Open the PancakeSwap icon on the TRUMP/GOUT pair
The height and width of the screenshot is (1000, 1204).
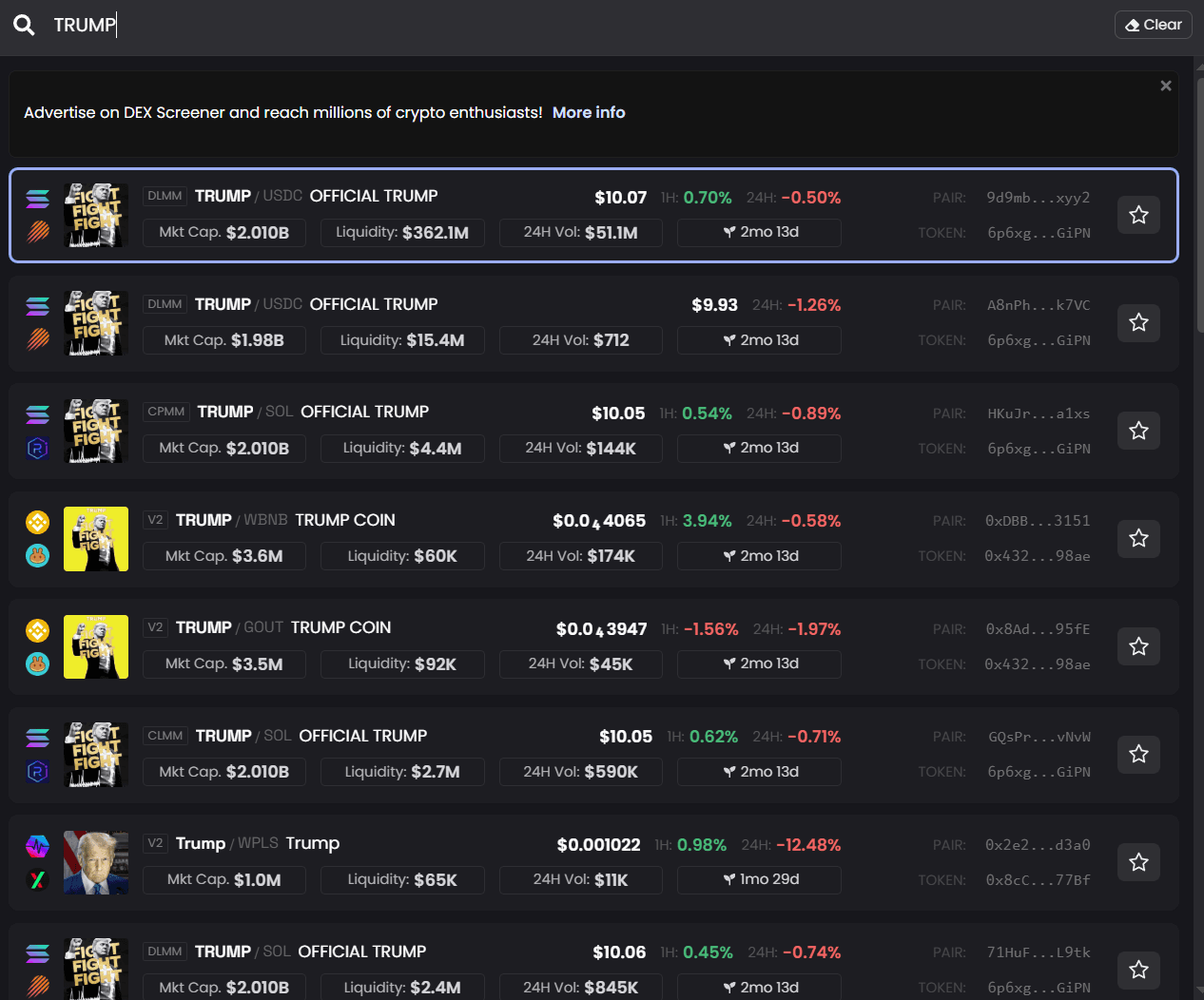pyautogui.click(x=37, y=663)
